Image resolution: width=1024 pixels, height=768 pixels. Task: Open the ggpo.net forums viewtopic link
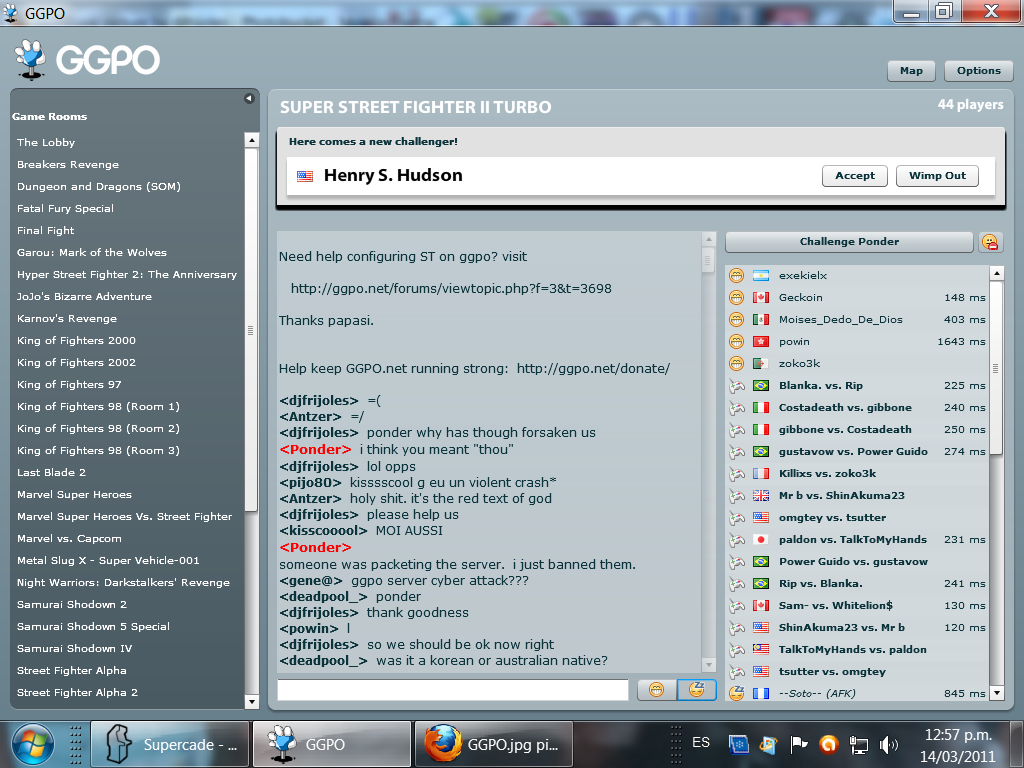[451, 289]
